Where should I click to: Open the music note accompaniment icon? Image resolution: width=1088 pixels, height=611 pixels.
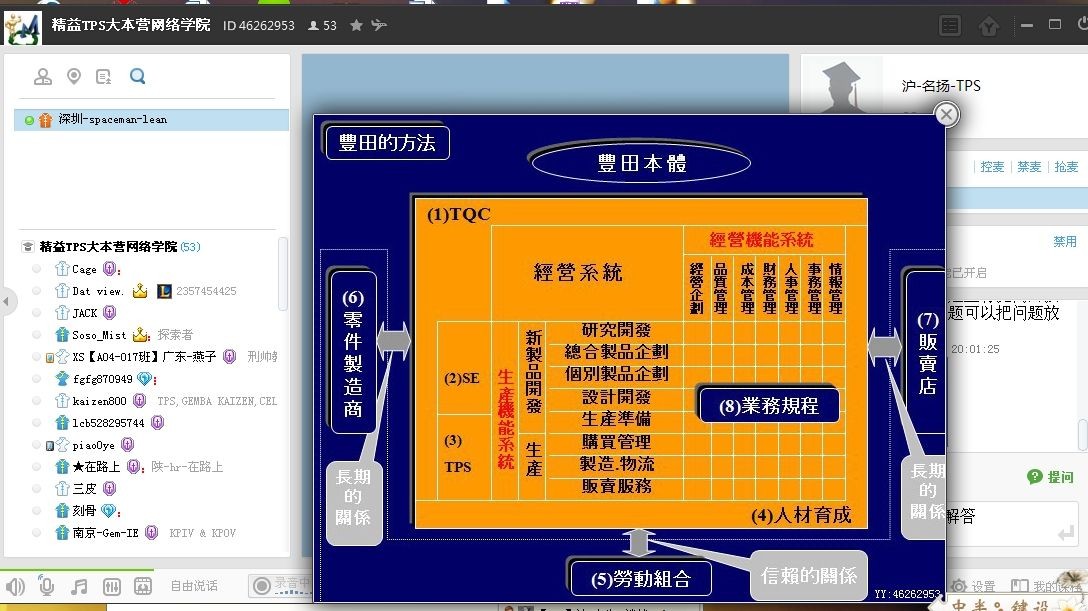click(x=79, y=587)
